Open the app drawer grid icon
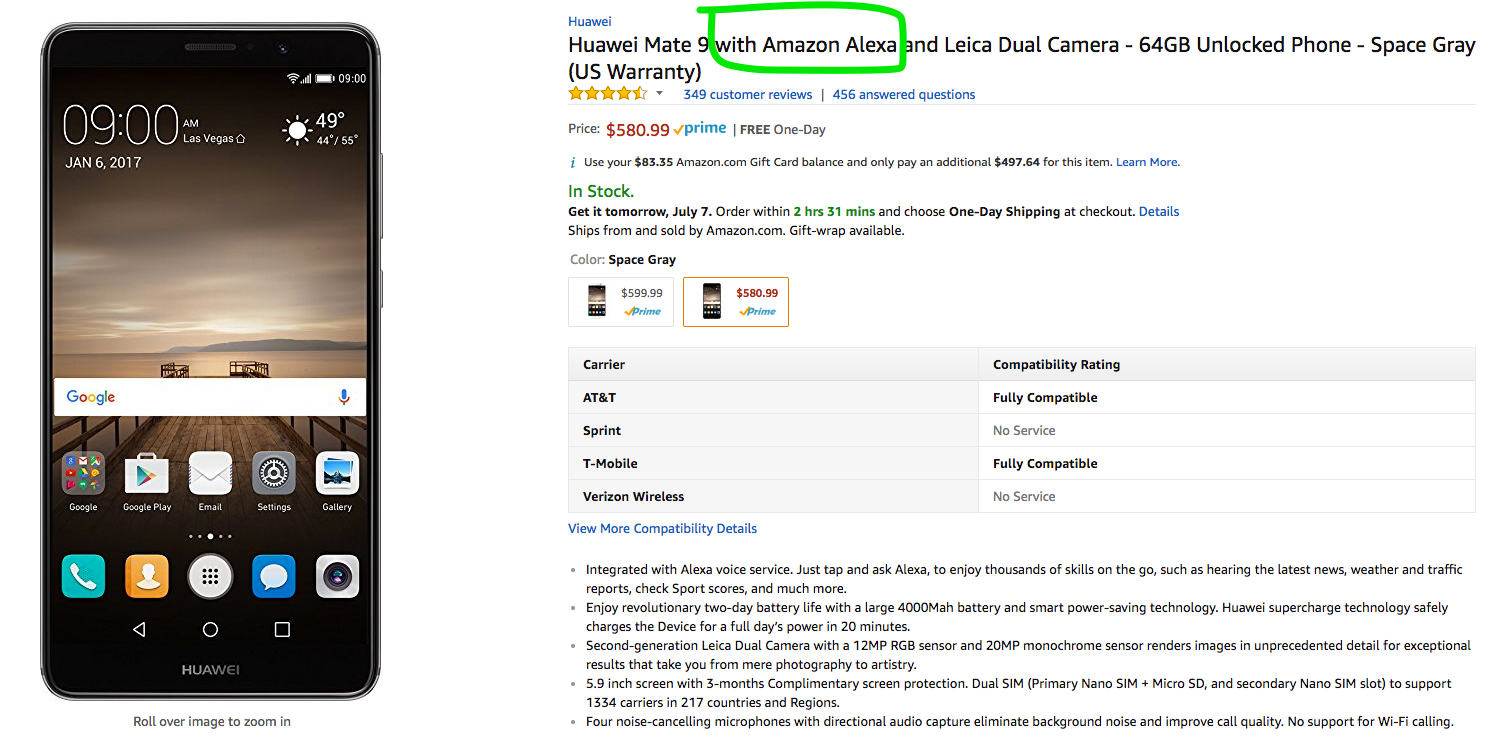This screenshot has height=749, width=1498. tap(210, 577)
